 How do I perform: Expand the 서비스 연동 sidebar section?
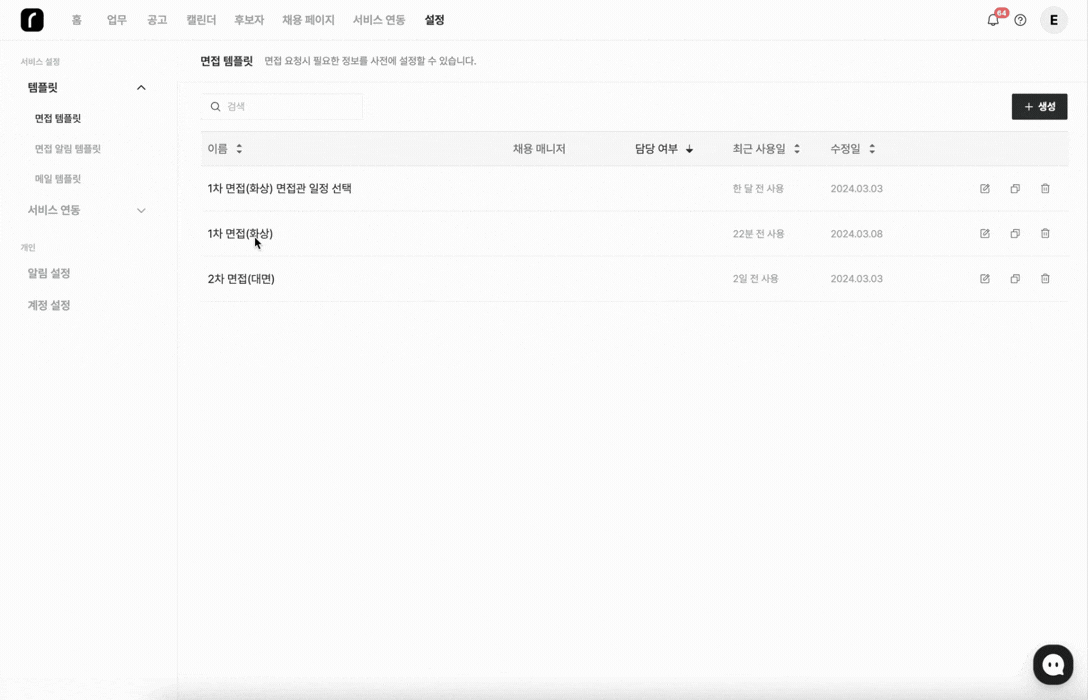click(141, 211)
